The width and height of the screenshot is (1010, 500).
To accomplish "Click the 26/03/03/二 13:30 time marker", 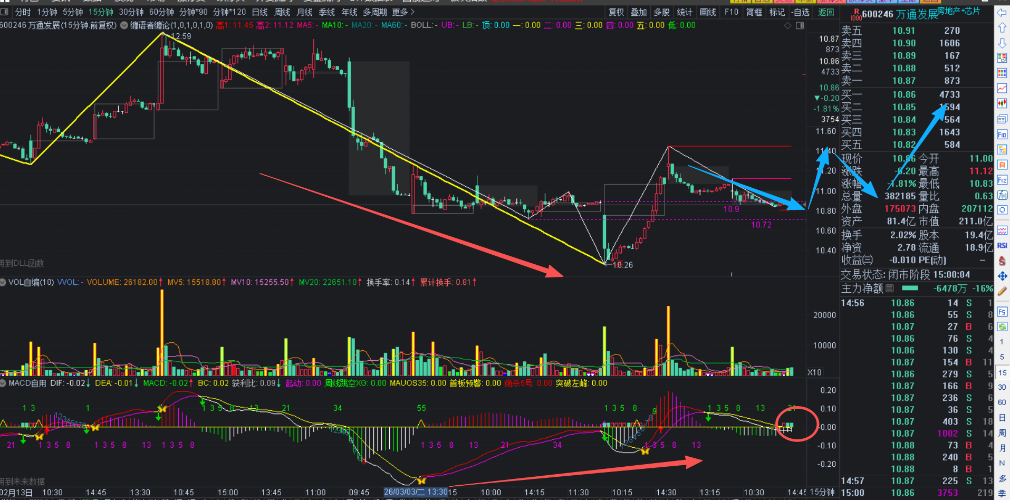I will (416, 492).
